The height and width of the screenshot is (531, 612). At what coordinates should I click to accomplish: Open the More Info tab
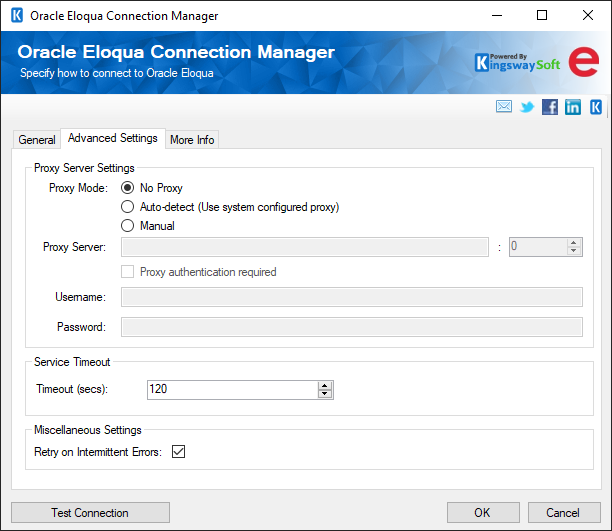[x=192, y=139]
